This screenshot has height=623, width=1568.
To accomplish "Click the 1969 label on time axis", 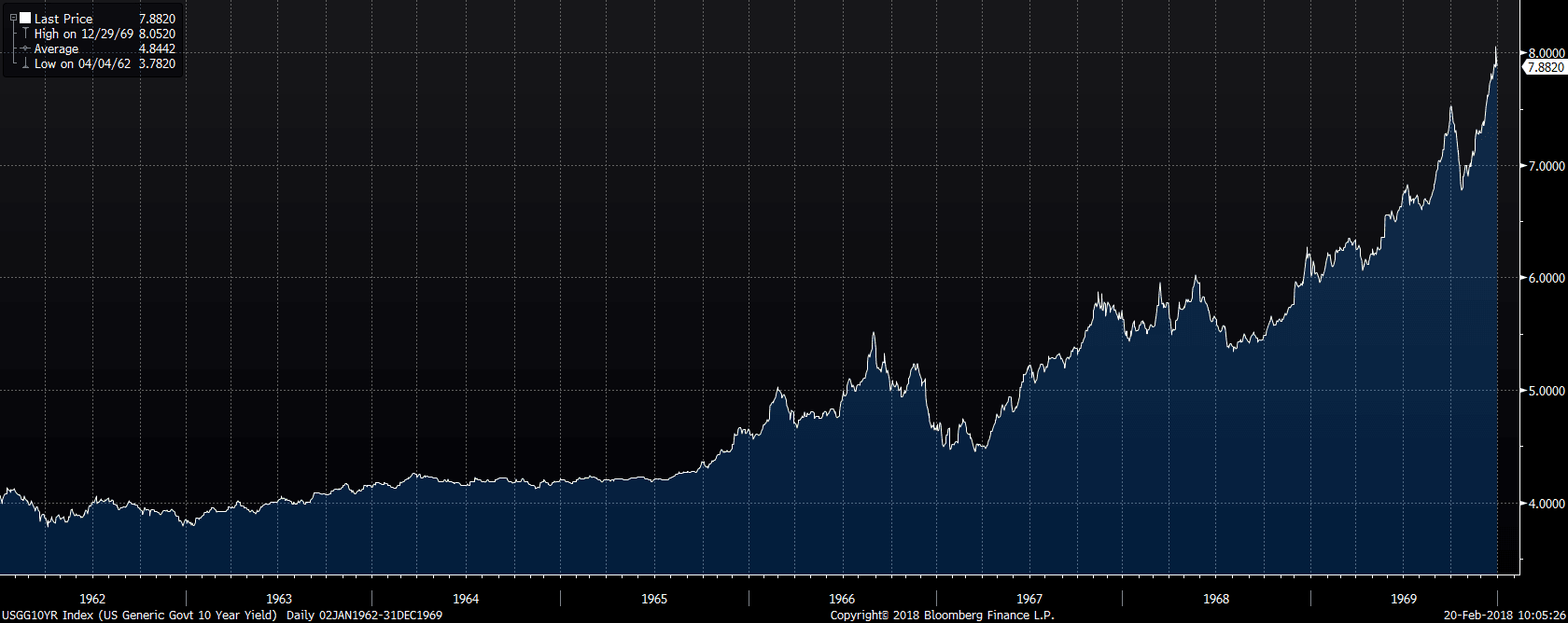I will (x=1404, y=599).
